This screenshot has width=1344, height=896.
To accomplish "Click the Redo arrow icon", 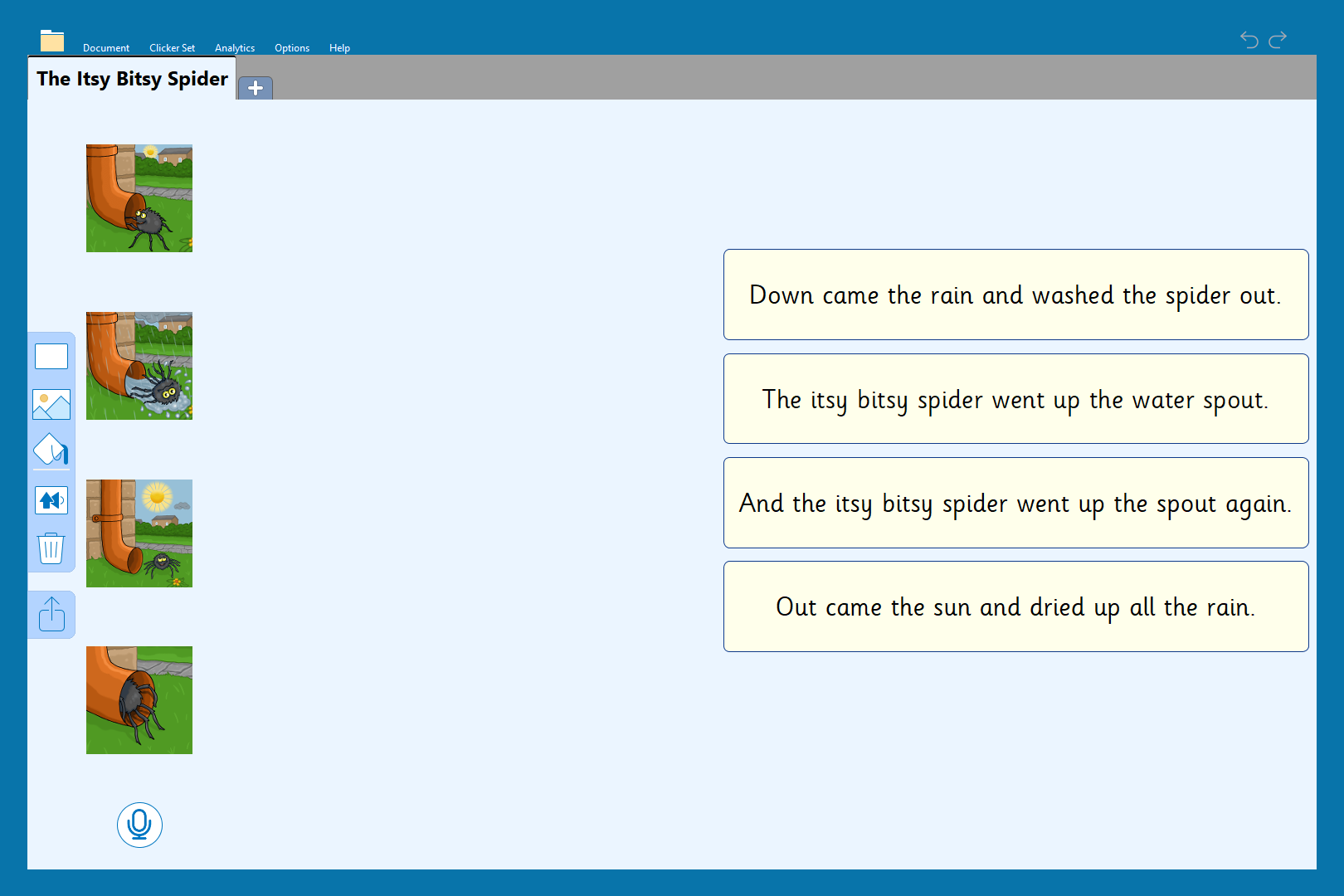I will [x=1278, y=40].
